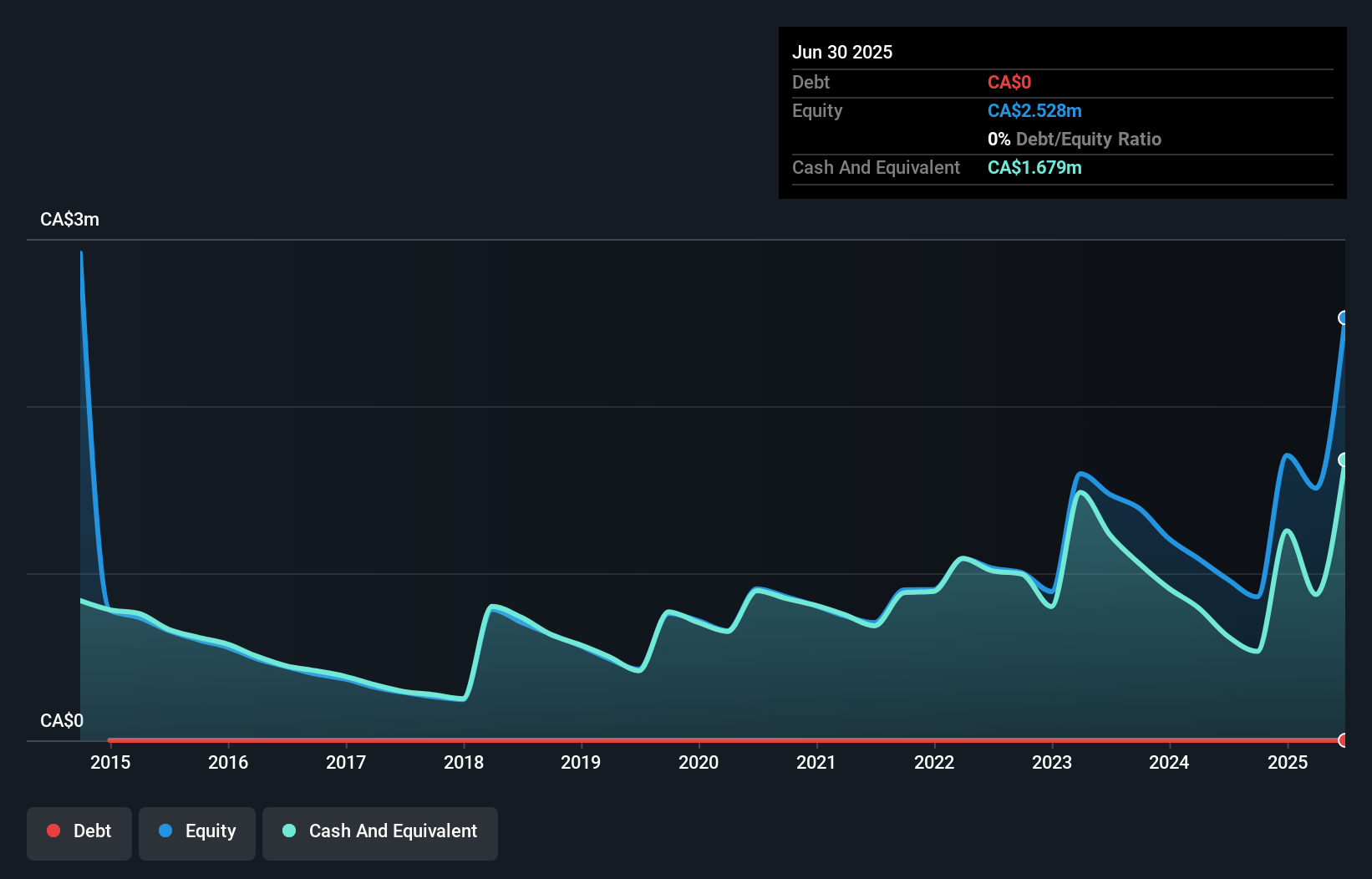
Task: Click the CA$2.528m Equity value in tooltip
Action: (1034, 111)
